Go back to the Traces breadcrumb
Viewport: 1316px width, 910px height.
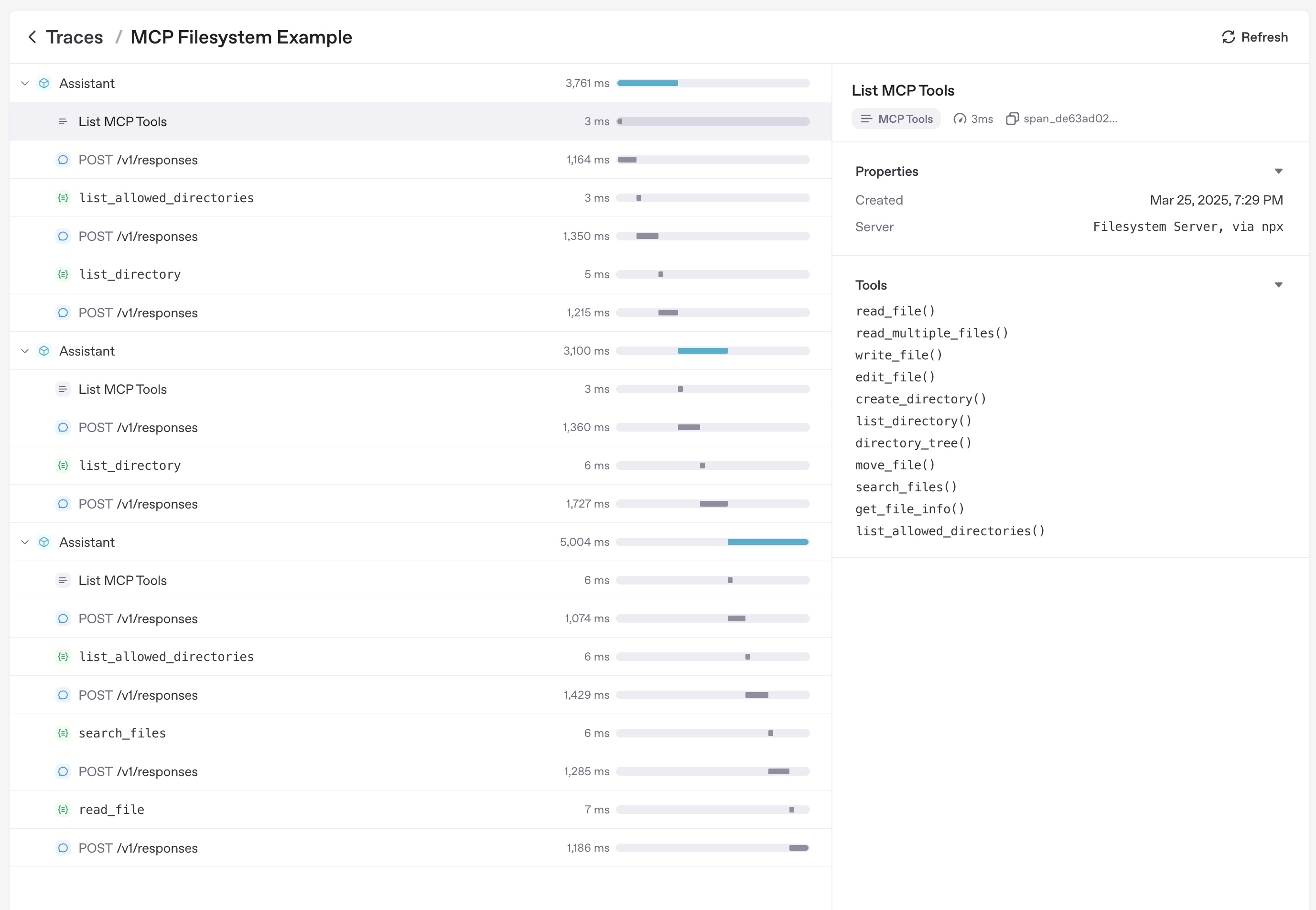(x=74, y=37)
